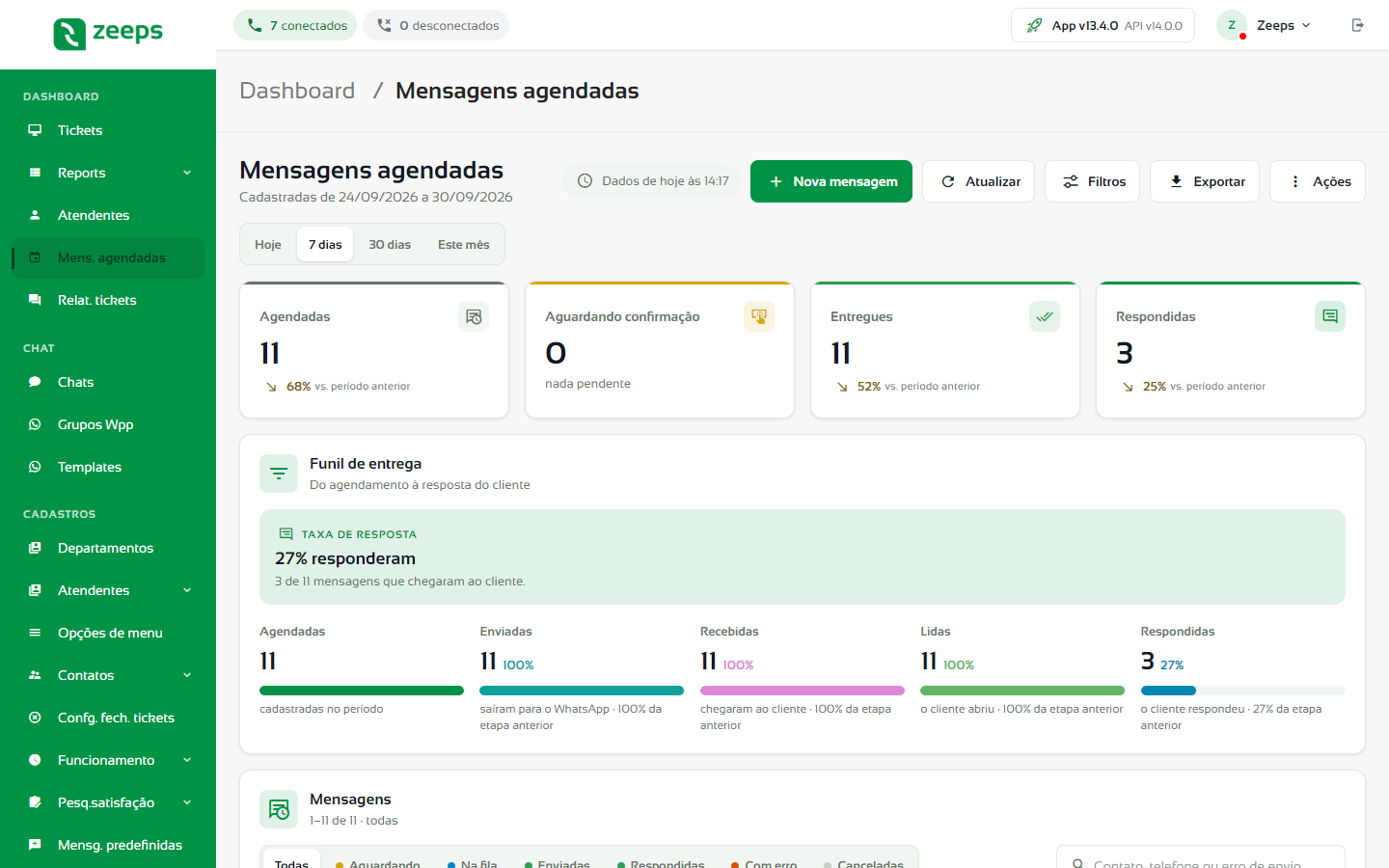The width and height of the screenshot is (1389, 868).
Task: Click the Aguardando confirmação card icon
Action: (x=759, y=316)
